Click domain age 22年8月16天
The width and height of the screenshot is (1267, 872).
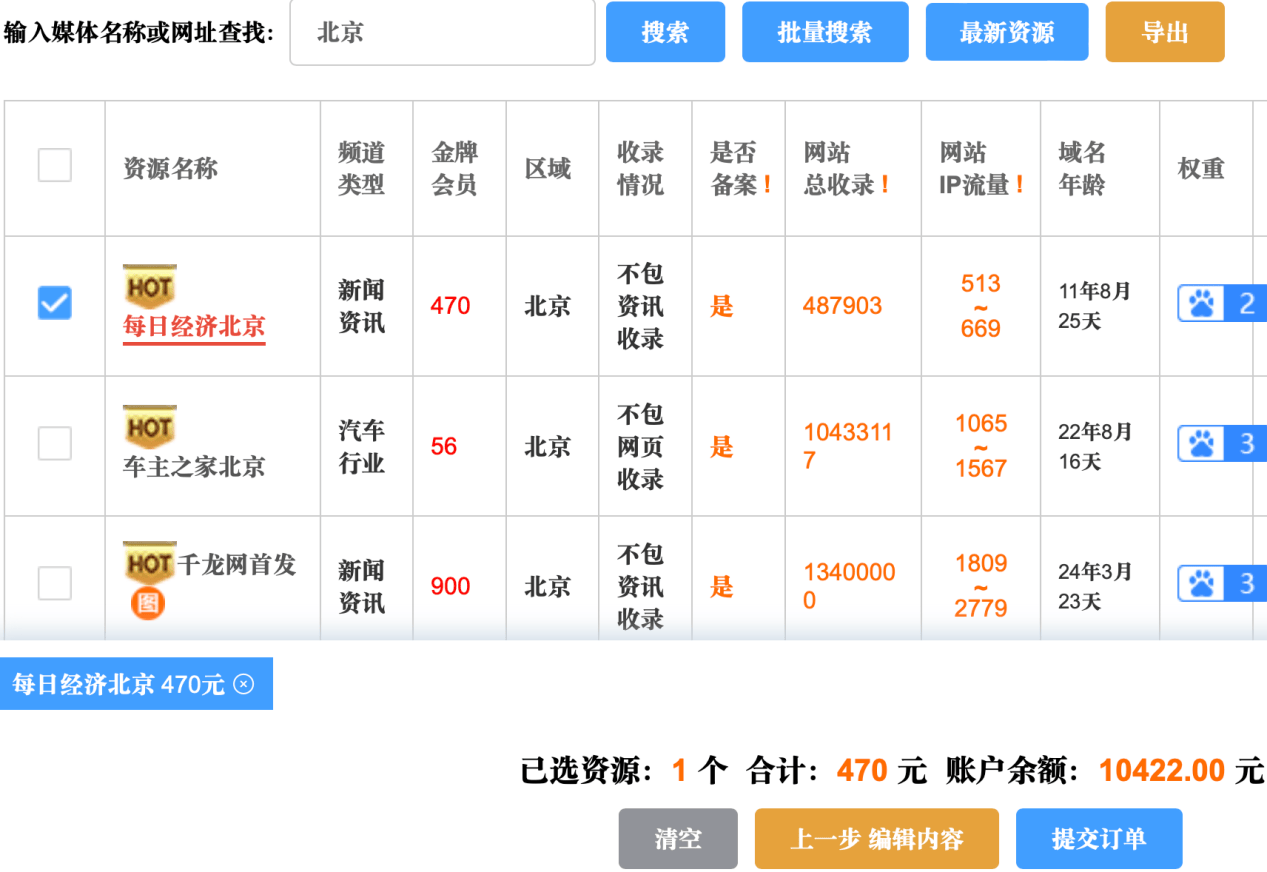click(x=1095, y=446)
